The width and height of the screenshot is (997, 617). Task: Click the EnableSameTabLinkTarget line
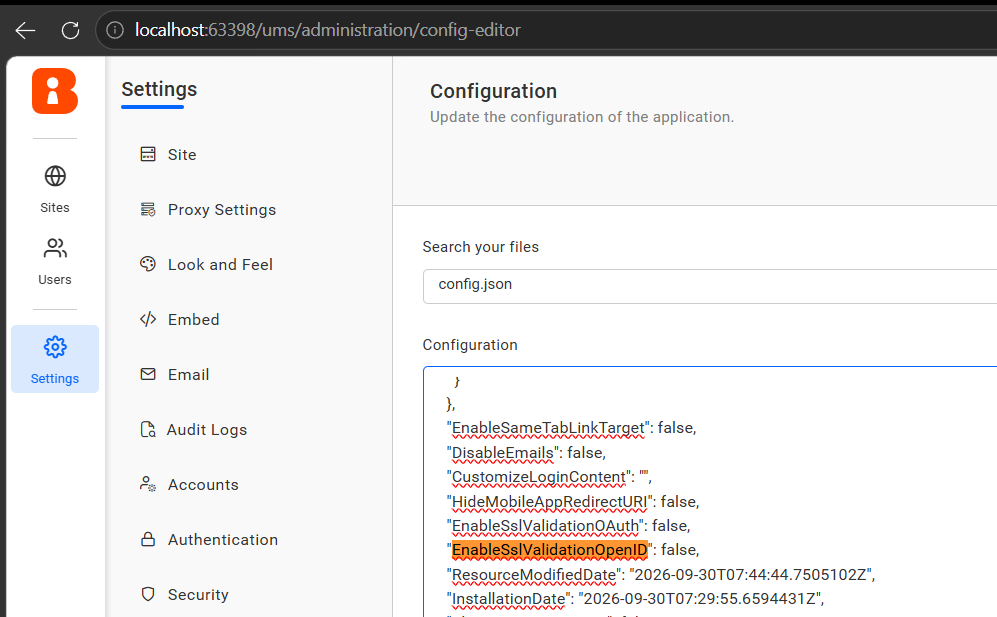pos(572,428)
